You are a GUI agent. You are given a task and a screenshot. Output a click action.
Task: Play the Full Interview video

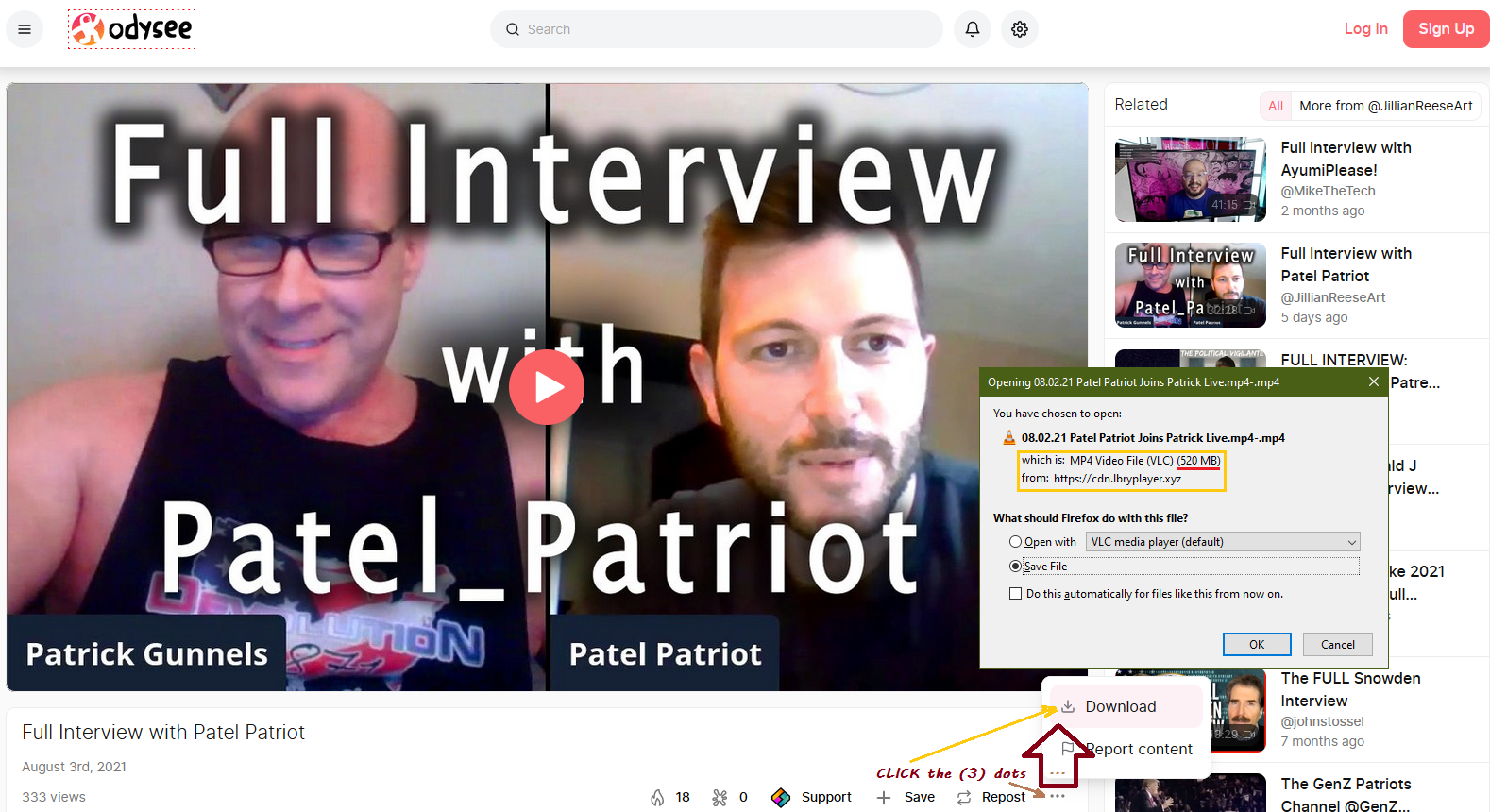pos(547,386)
